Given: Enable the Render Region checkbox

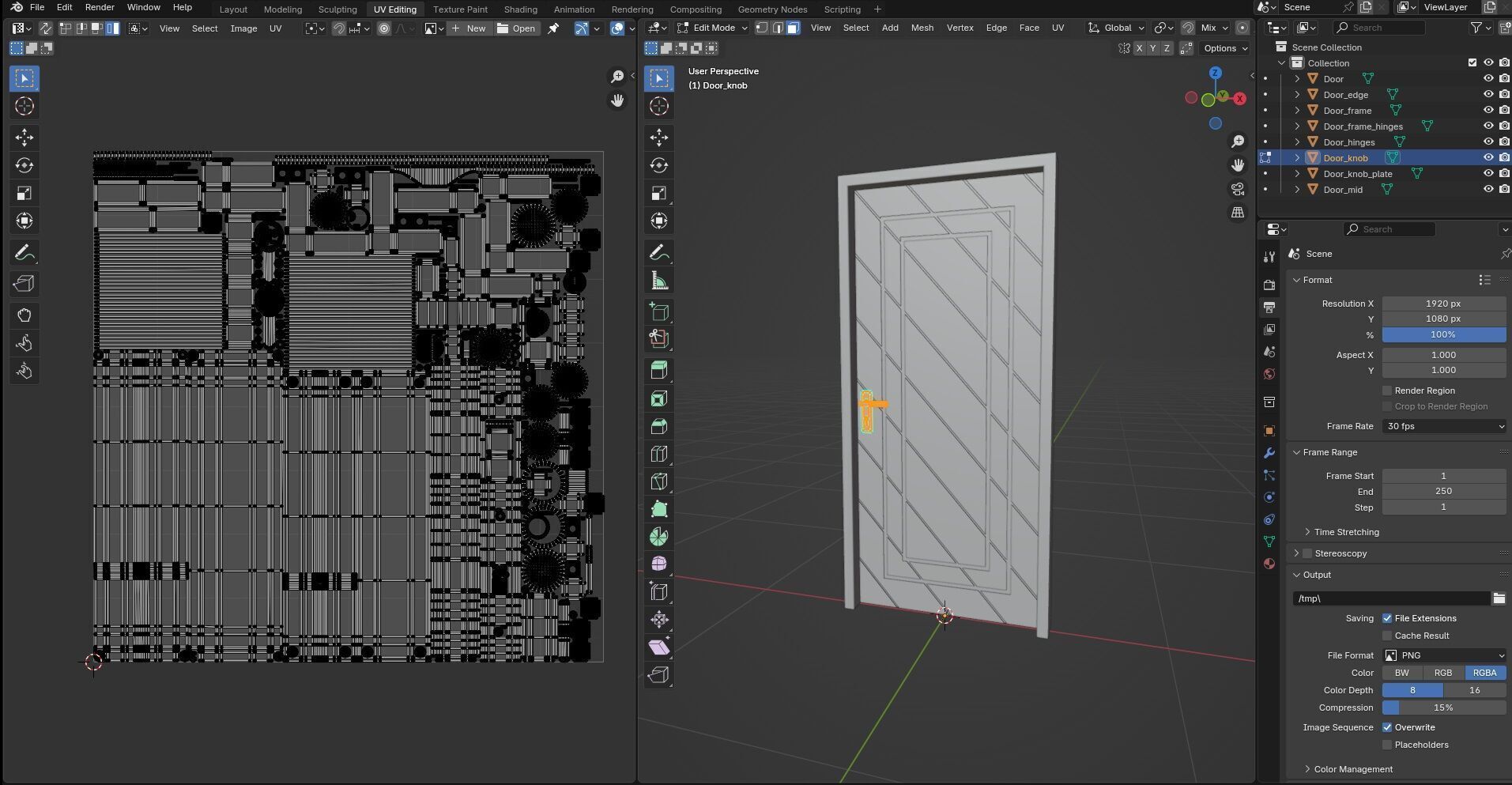Looking at the screenshot, I should click(x=1387, y=391).
